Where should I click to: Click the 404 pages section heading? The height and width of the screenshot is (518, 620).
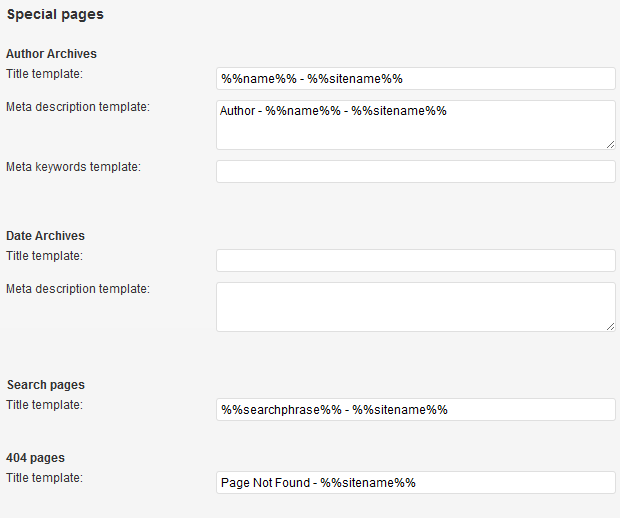click(35, 458)
